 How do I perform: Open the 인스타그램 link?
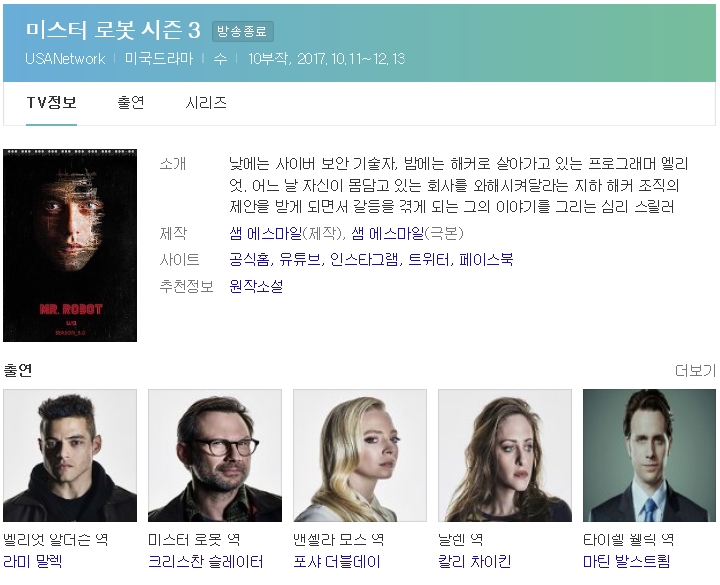(364, 260)
